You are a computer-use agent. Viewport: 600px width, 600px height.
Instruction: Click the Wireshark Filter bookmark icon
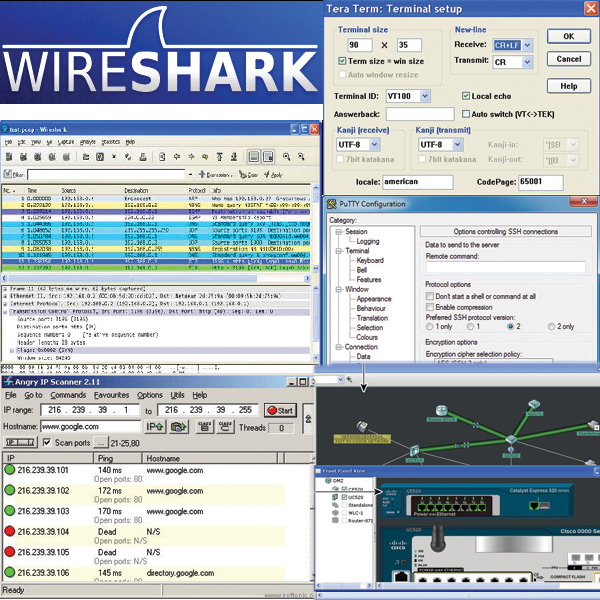click(x=7, y=174)
